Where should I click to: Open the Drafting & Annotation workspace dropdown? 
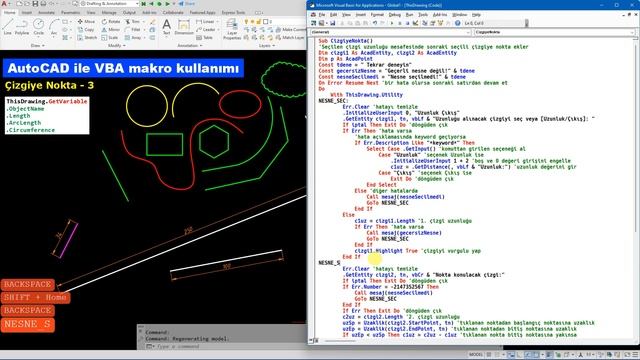(x=110, y=4)
